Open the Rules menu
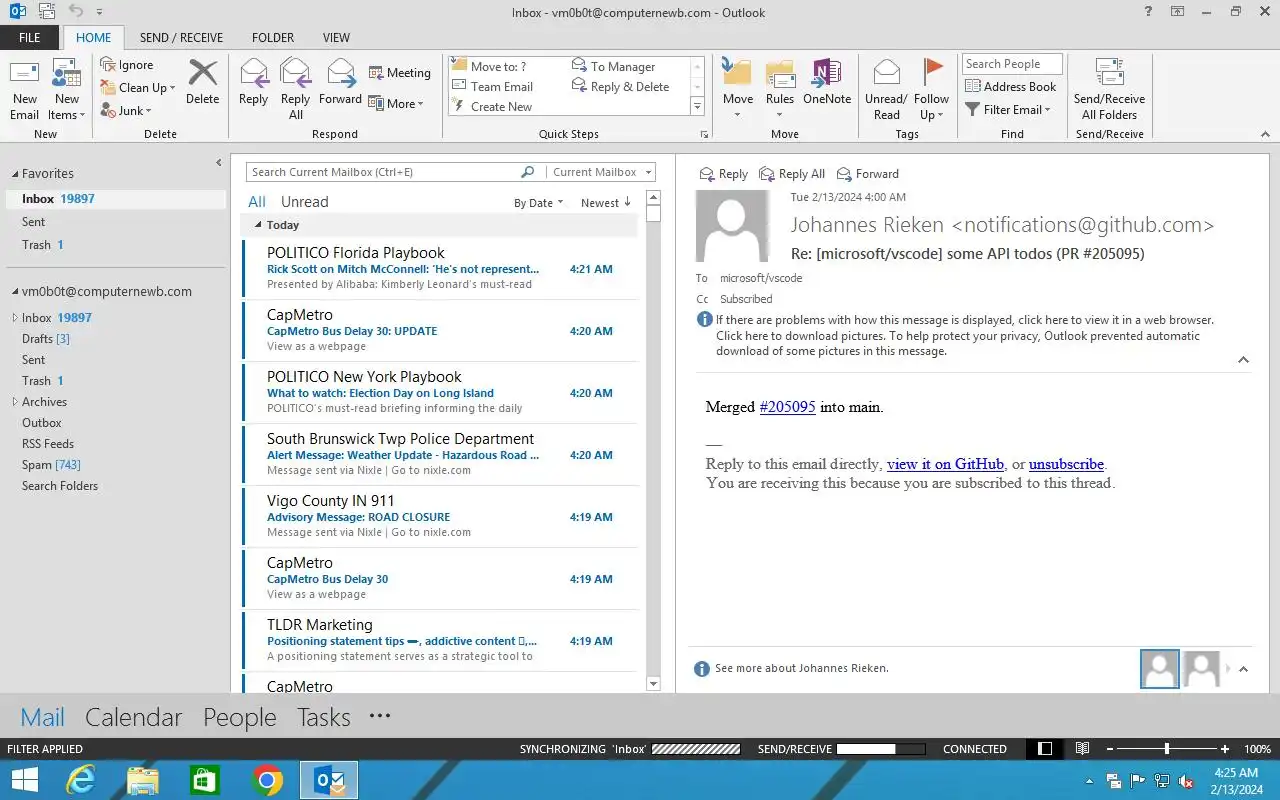 [x=780, y=89]
